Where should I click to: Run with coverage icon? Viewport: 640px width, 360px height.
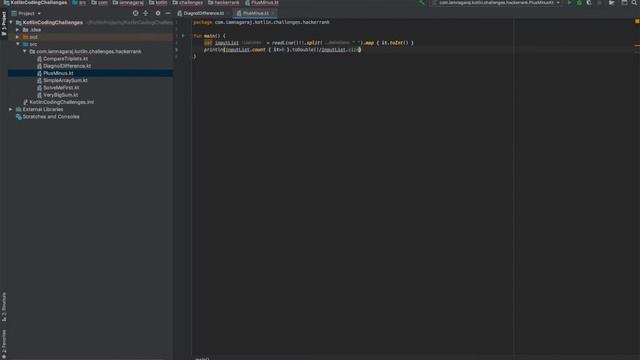589,2
